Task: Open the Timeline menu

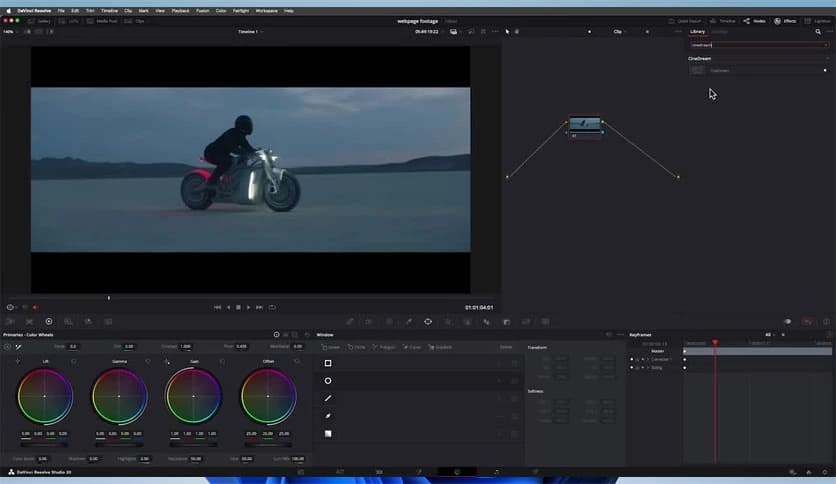Action: click(x=109, y=11)
